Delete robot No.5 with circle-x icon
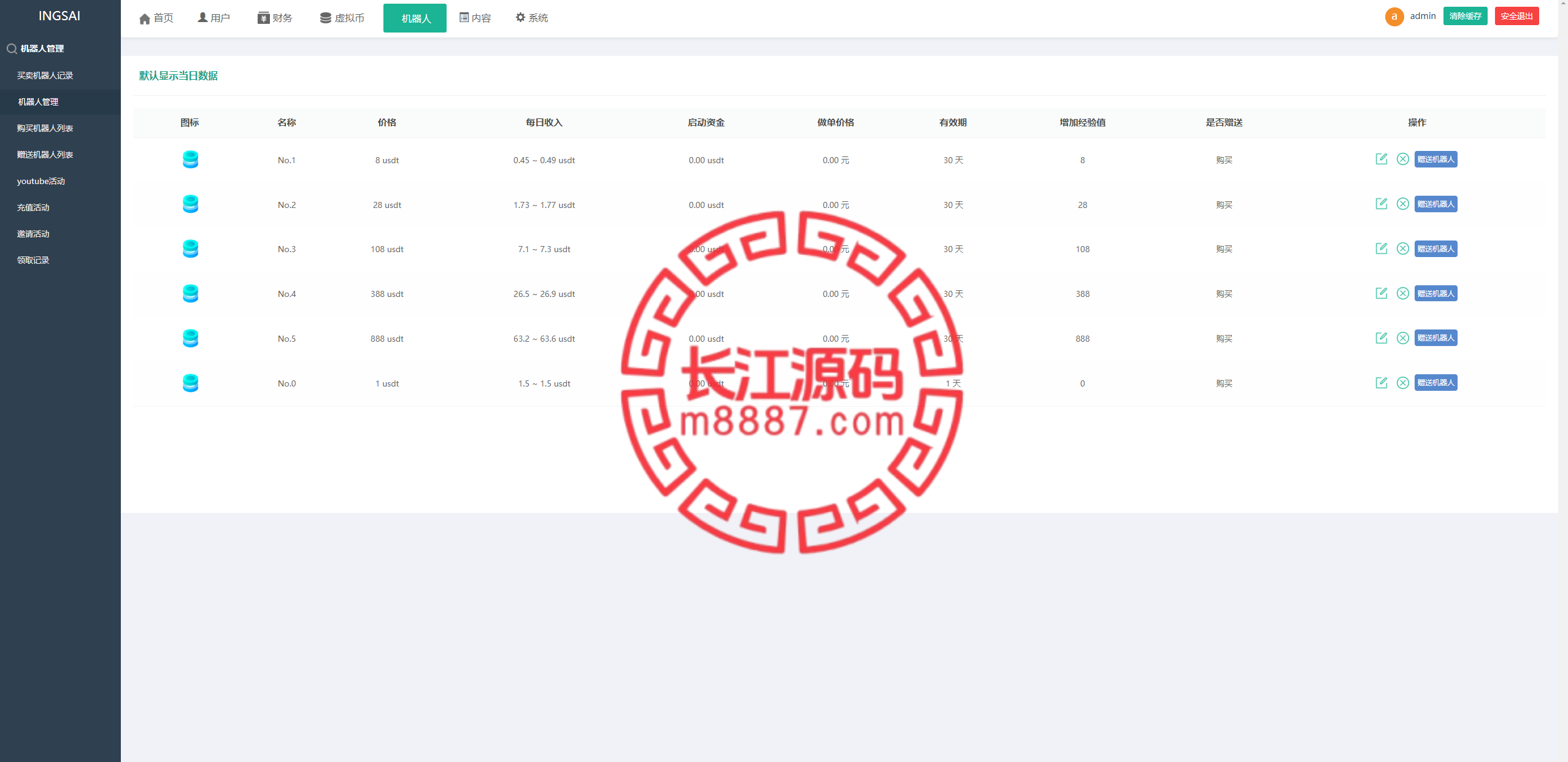The width and height of the screenshot is (1568, 762). click(1402, 338)
